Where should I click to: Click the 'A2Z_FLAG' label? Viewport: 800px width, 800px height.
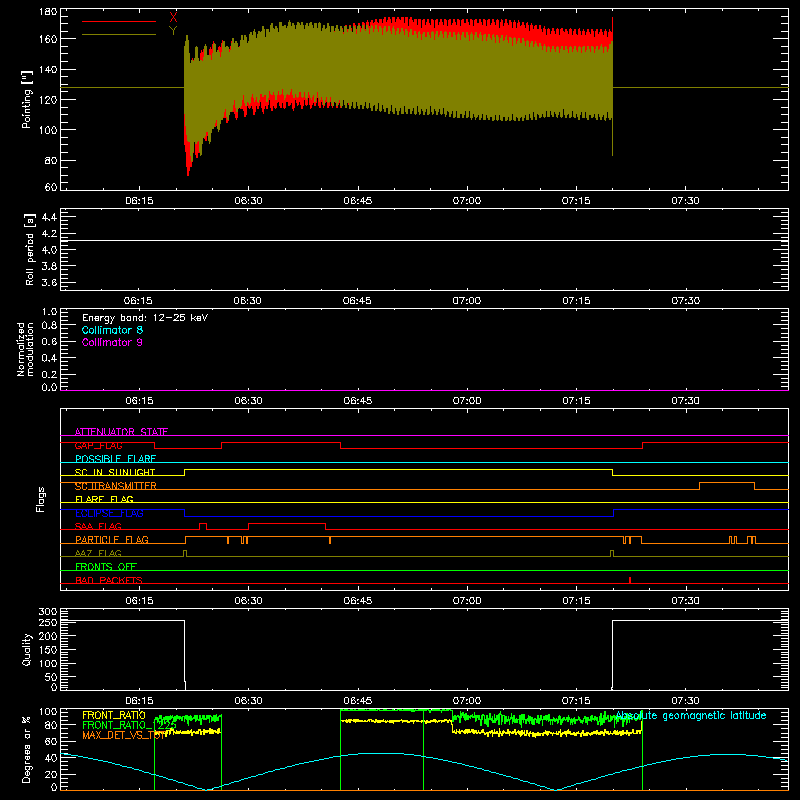[x=98, y=553]
